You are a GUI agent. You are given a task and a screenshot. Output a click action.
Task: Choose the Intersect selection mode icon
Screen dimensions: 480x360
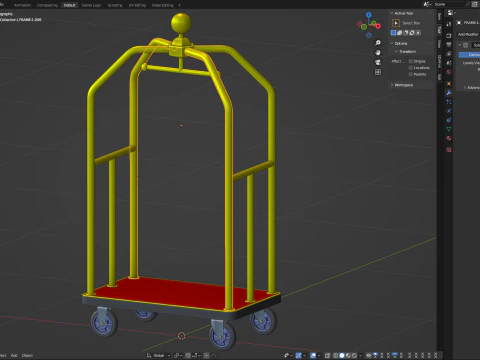pyautogui.click(x=418, y=33)
